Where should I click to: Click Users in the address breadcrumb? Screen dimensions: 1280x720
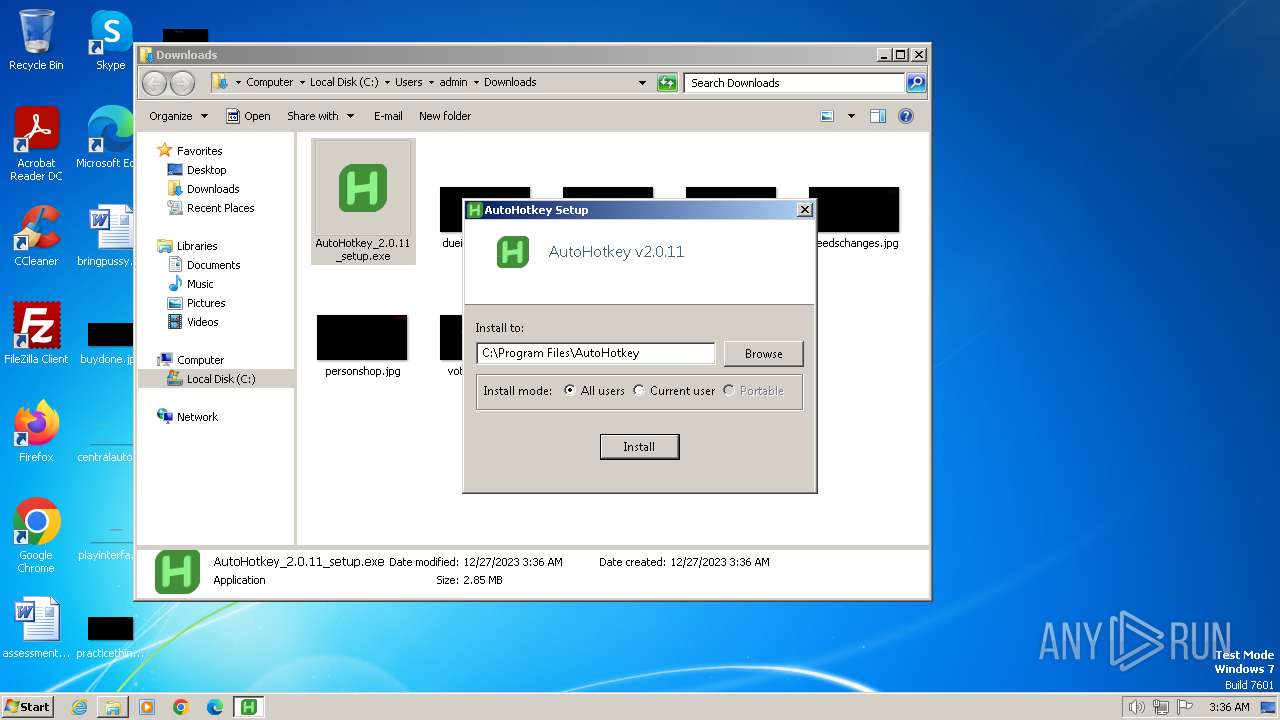click(x=408, y=83)
